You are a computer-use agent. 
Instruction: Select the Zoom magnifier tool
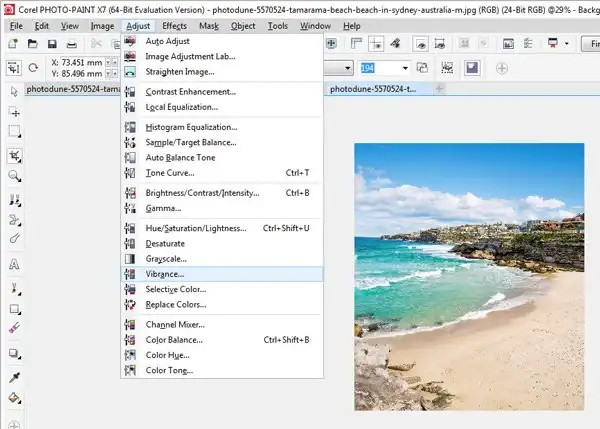click(x=15, y=176)
